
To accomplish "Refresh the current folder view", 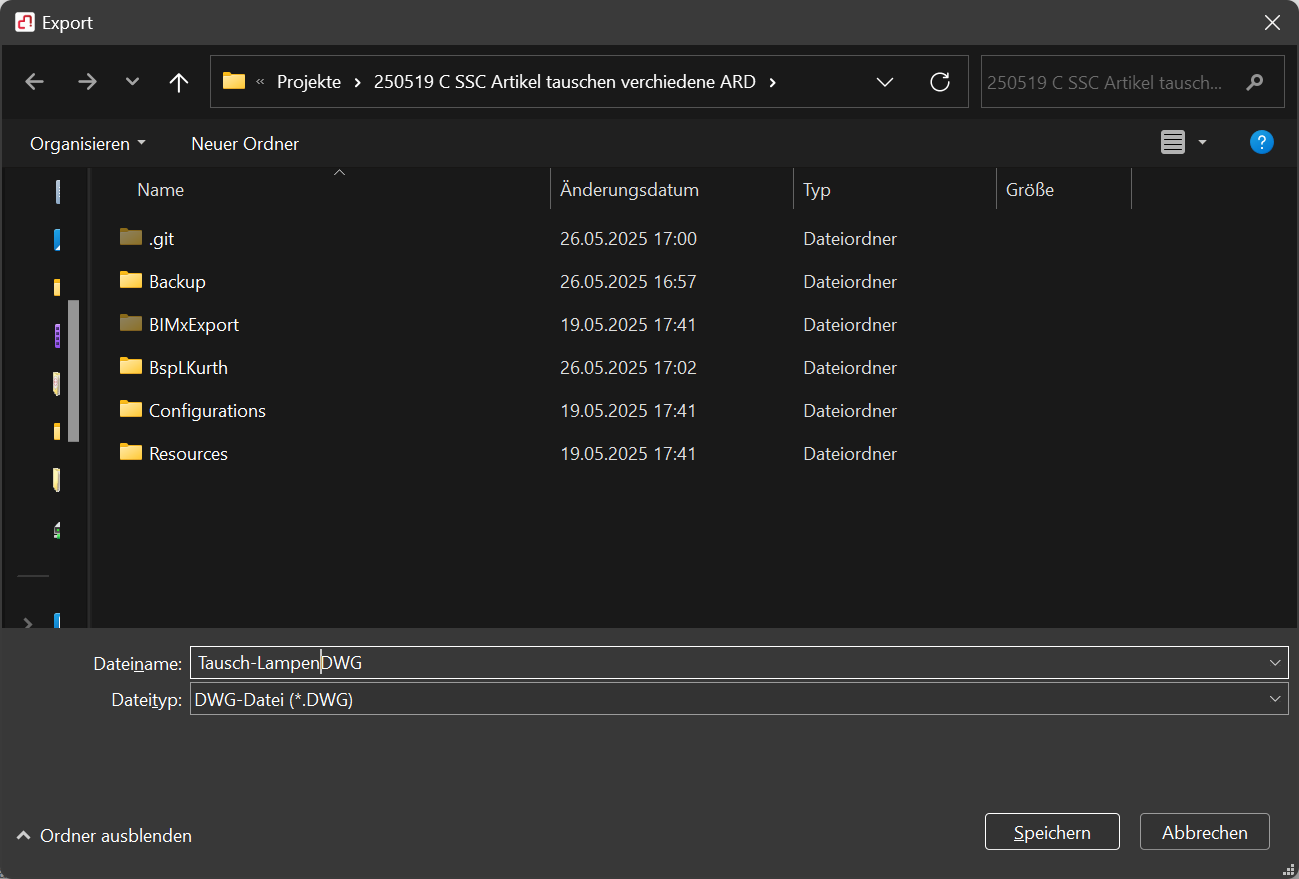I will pos(940,82).
